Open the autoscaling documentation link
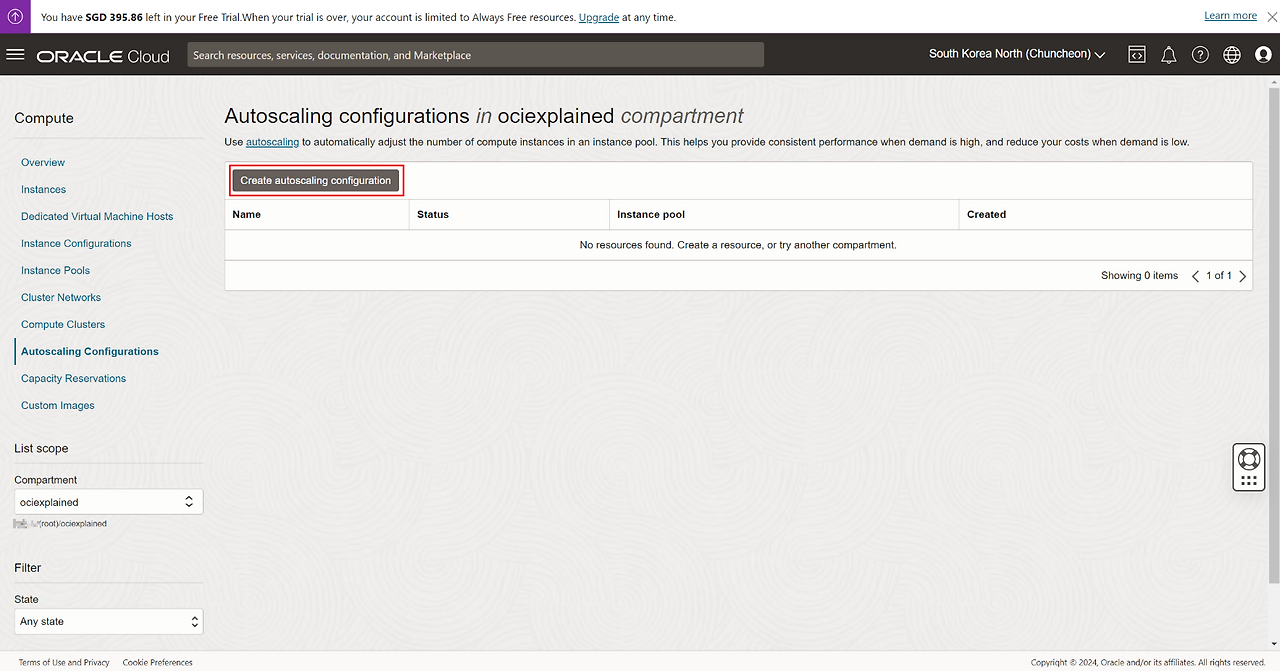The height and width of the screenshot is (671, 1280). pos(272,142)
